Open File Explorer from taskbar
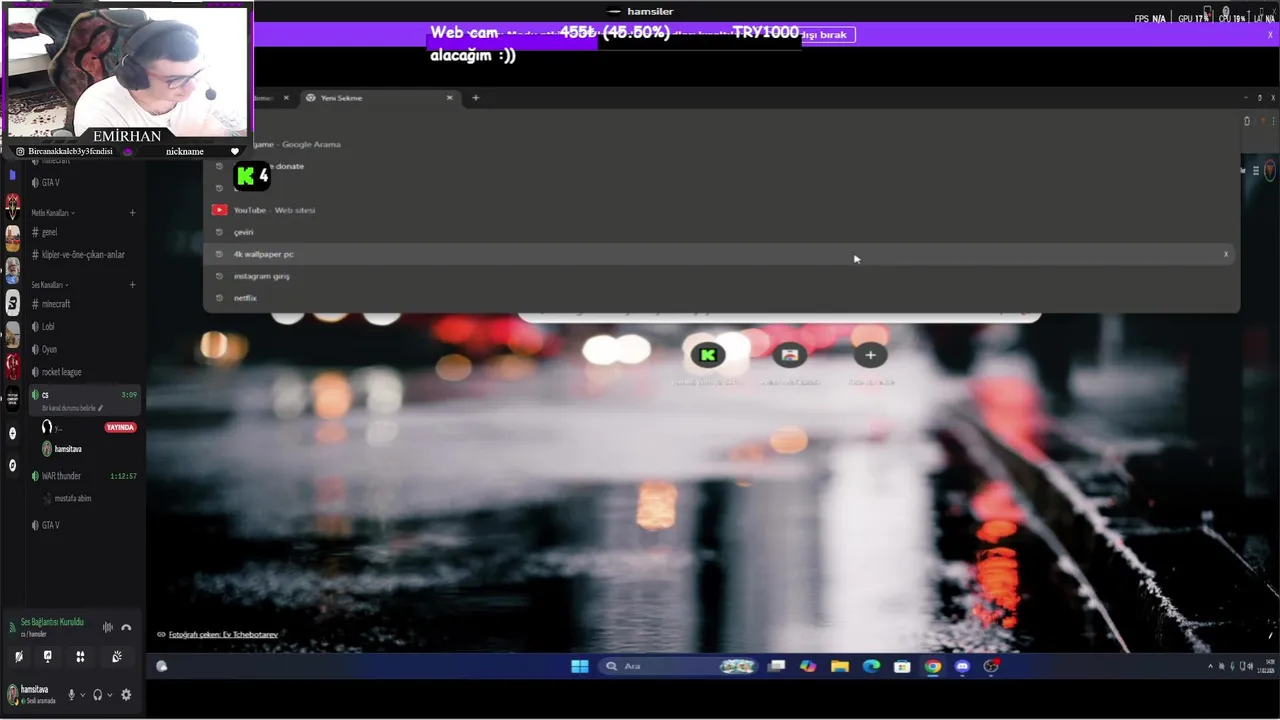Viewport: 1280px width, 720px height. tap(840, 666)
